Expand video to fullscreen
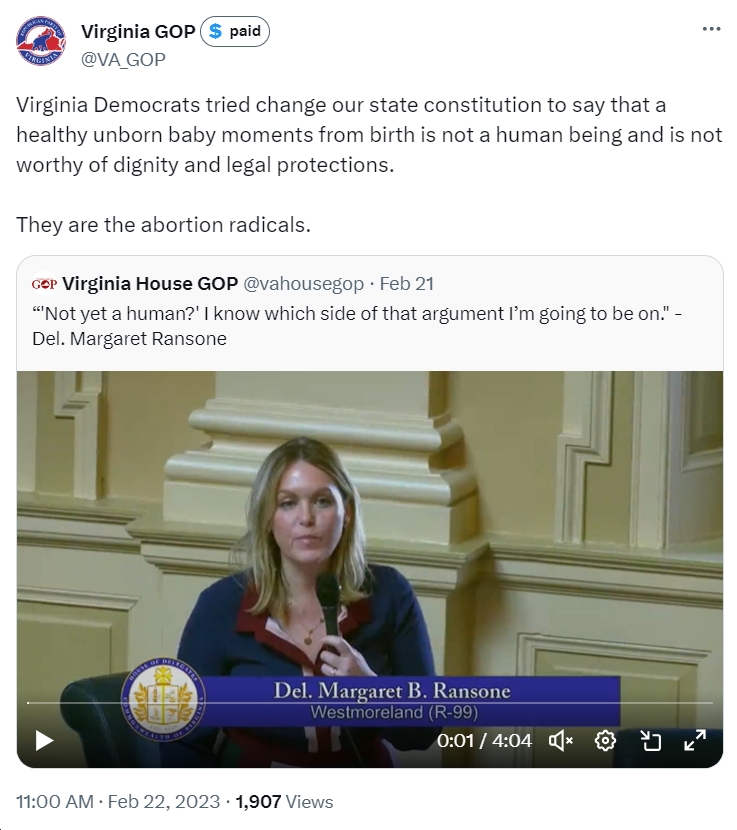Image resolution: width=737 pixels, height=830 pixels. click(x=695, y=740)
